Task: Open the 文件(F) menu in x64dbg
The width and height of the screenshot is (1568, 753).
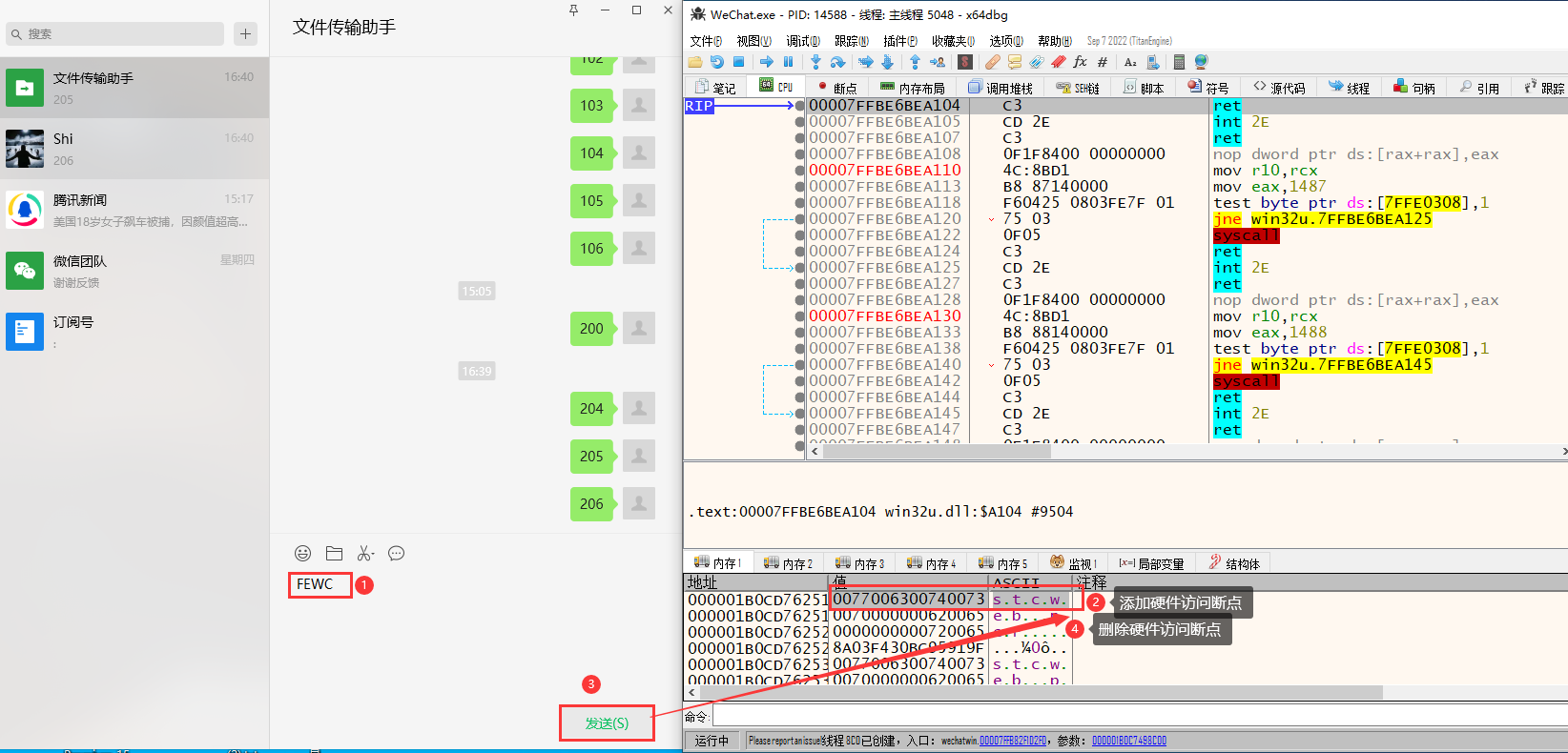Action: pyautogui.click(x=706, y=41)
